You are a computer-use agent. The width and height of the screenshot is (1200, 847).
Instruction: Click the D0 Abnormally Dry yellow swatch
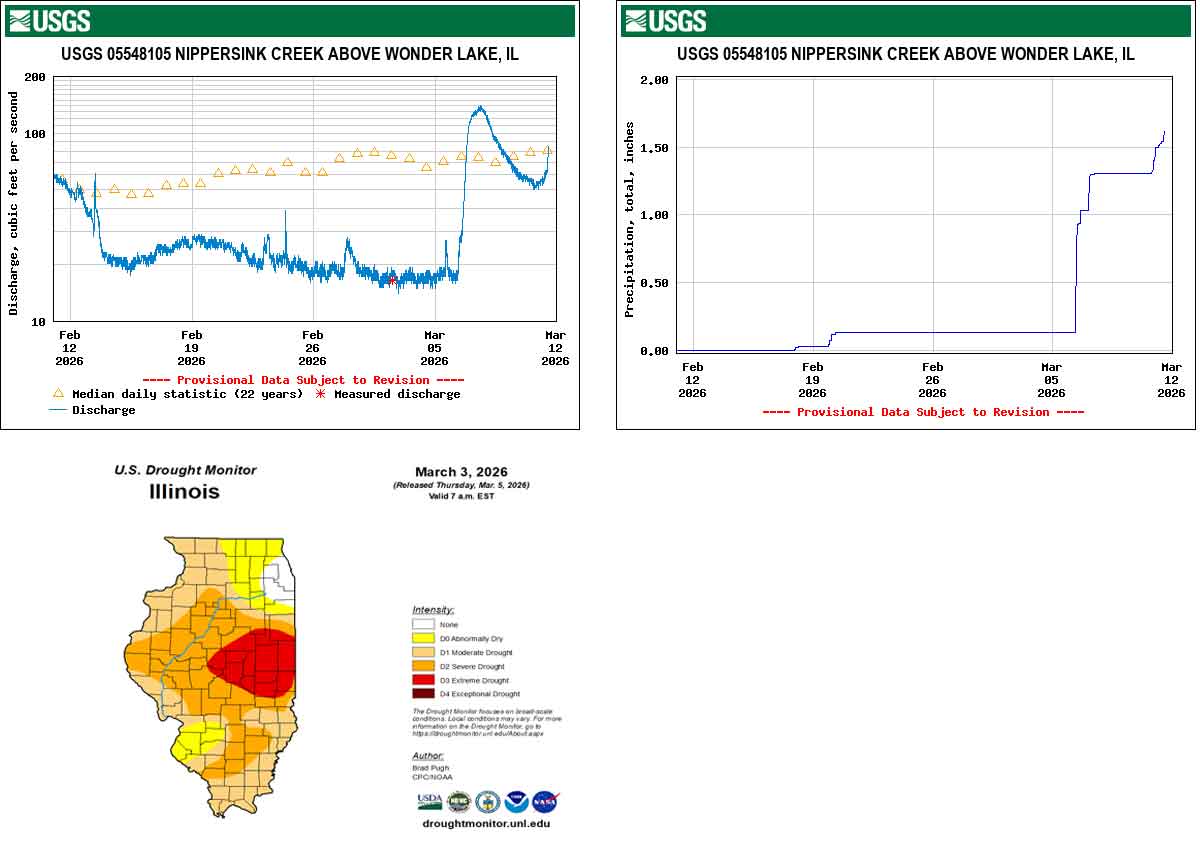point(423,638)
